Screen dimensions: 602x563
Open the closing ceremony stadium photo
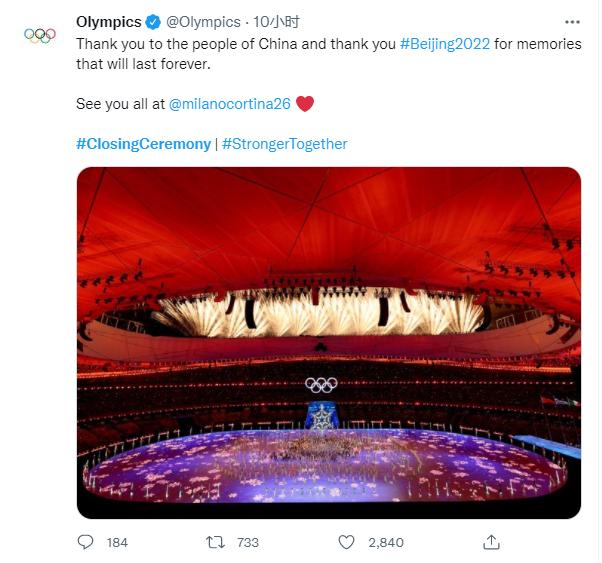(328, 342)
